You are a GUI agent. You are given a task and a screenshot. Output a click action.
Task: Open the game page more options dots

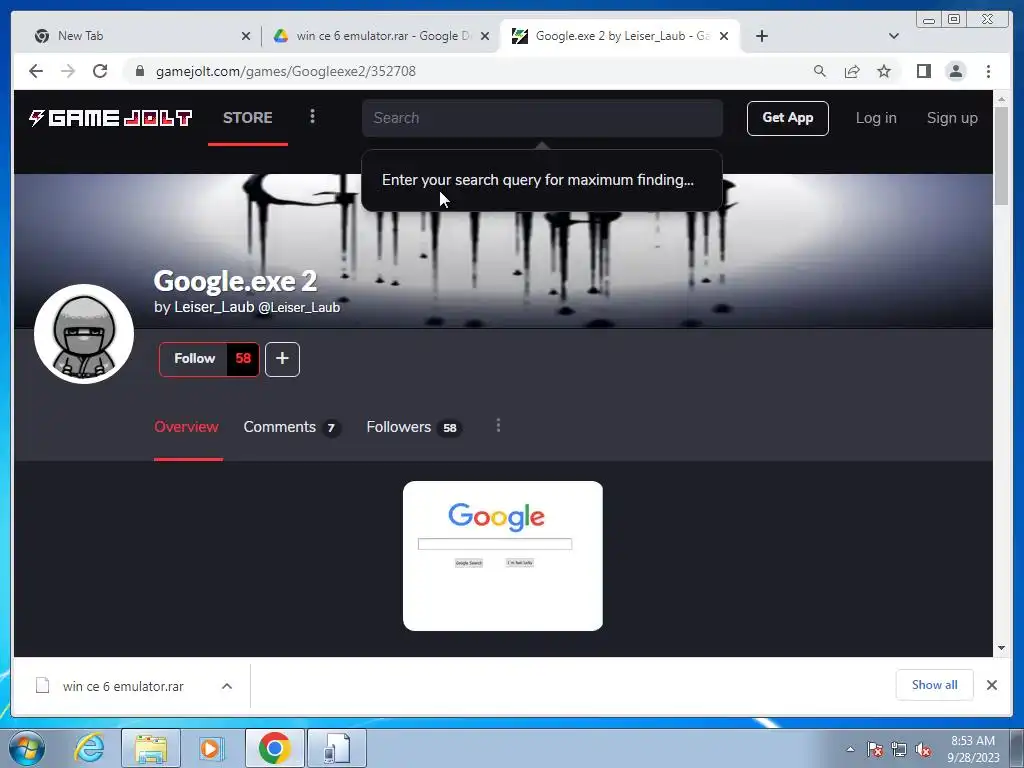(x=498, y=426)
